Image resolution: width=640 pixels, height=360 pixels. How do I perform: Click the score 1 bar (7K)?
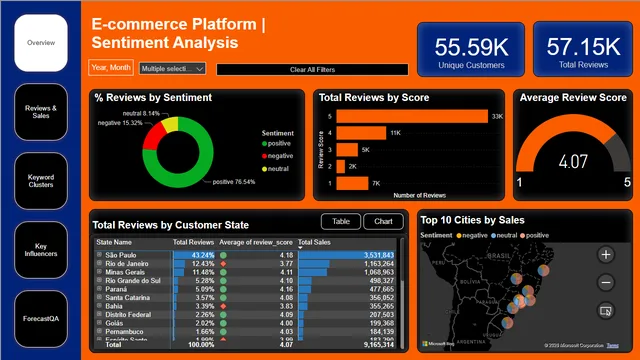(x=352, y=183)
